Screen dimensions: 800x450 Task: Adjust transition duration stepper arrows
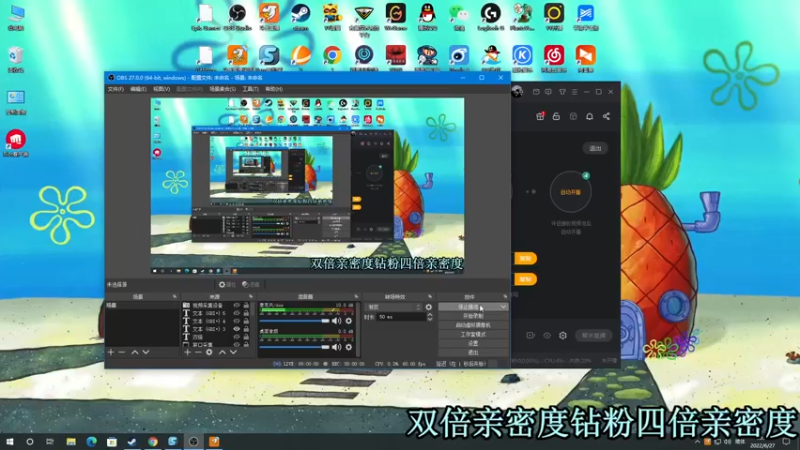(430, 317)
